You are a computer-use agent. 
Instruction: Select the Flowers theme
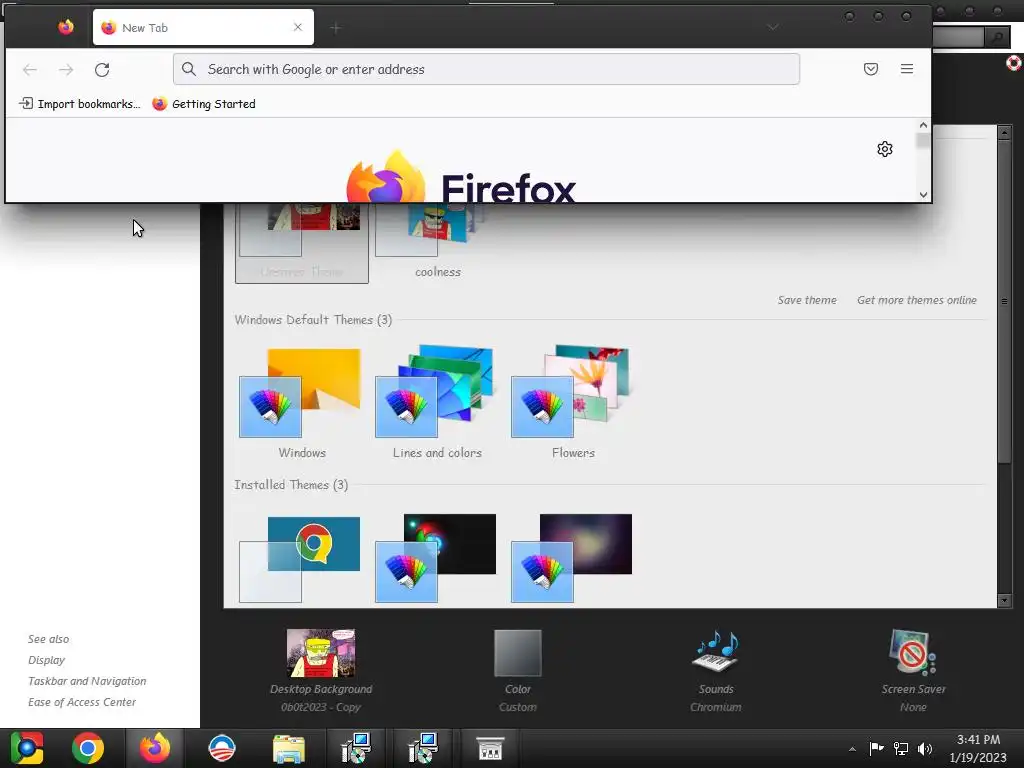[573, 404]
